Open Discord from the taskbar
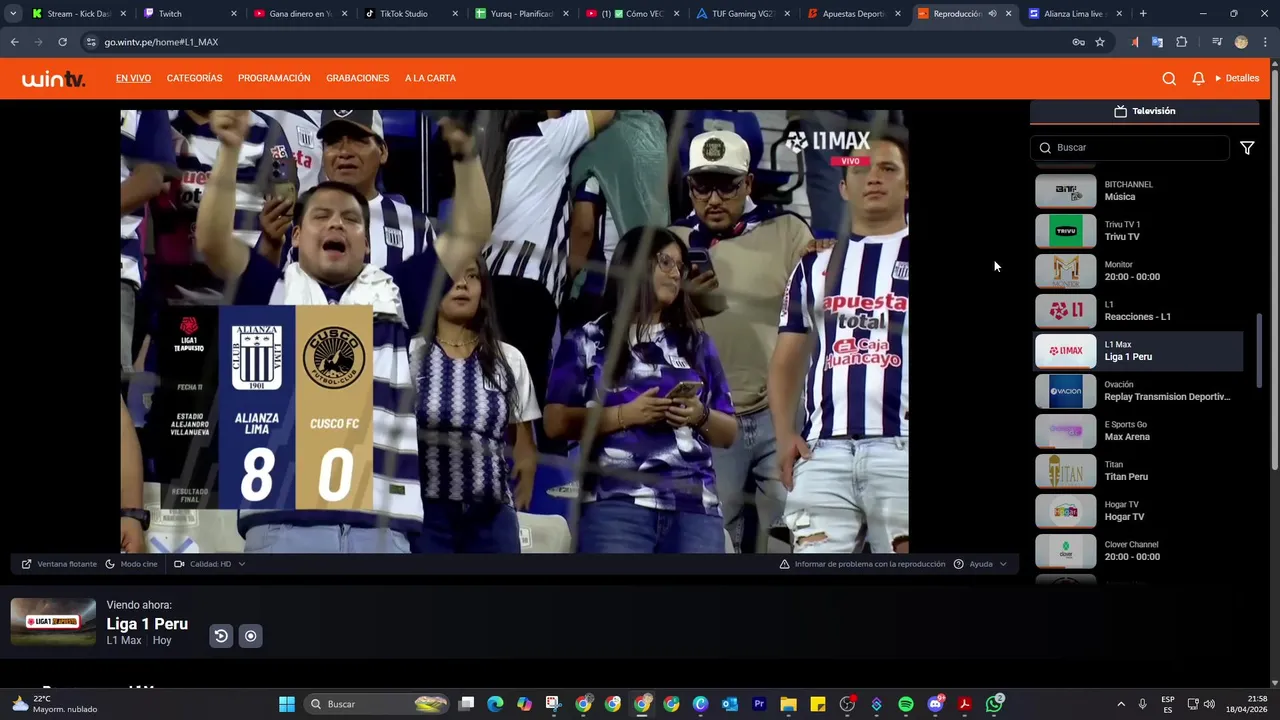This screenshot has height=720, width=1280. point(936,704)
